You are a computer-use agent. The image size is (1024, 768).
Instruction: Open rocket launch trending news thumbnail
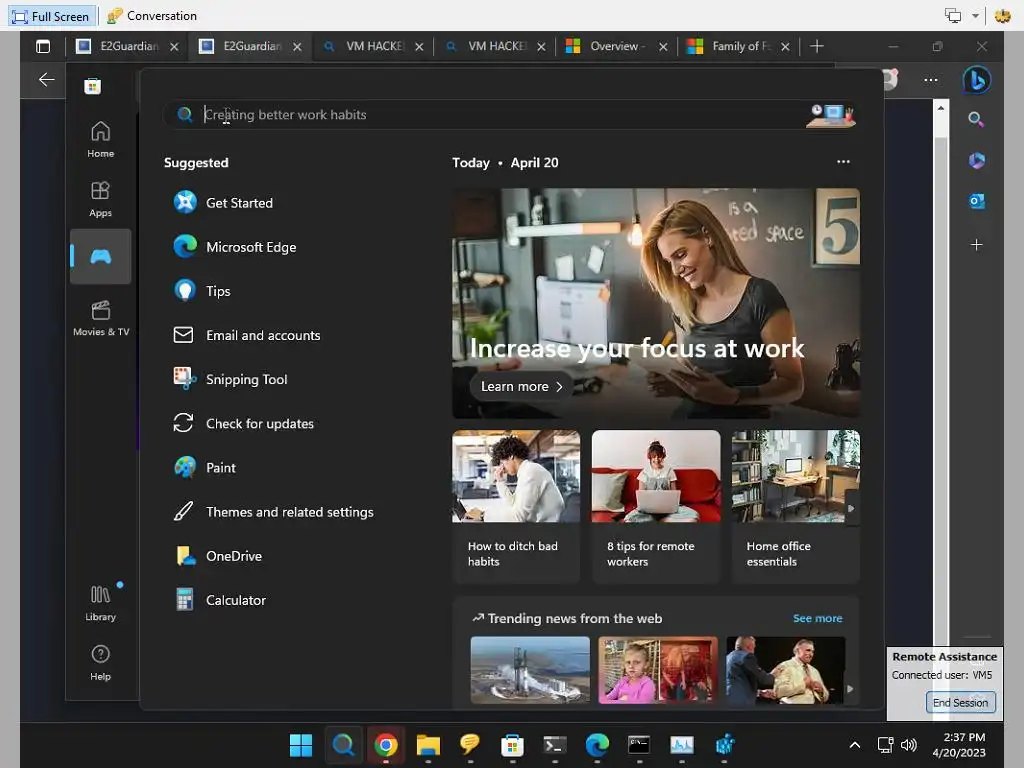tap(530, 670)
